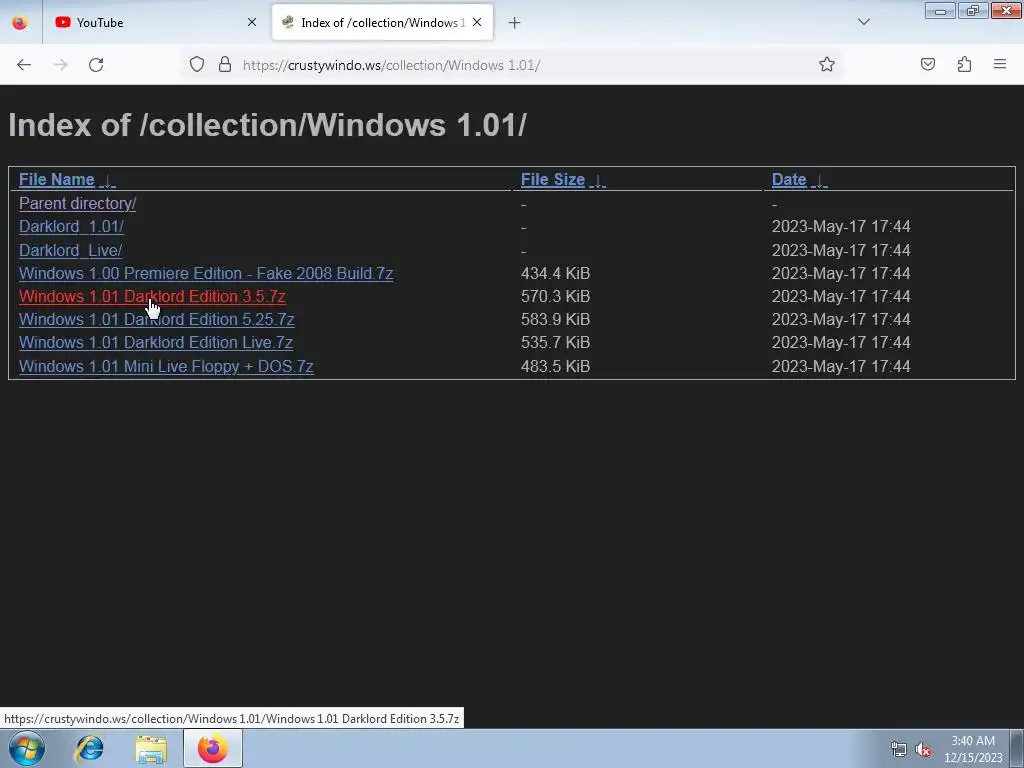Viewport: 1024px width, 768px height.
Task: Bookmark this page with the star icon
Action: [827, 64]
